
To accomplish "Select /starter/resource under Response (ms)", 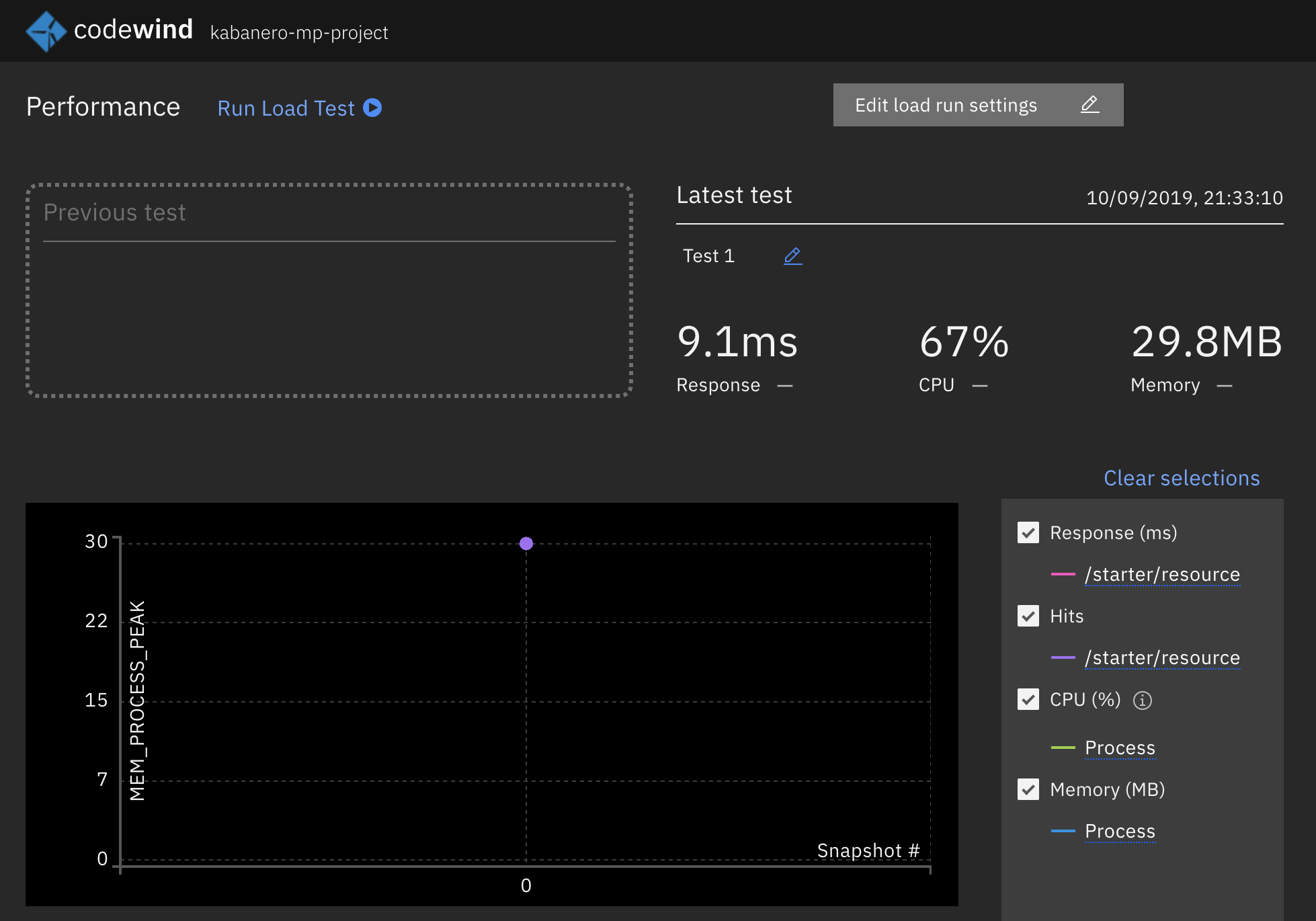I will click(x=1162, y=575).
